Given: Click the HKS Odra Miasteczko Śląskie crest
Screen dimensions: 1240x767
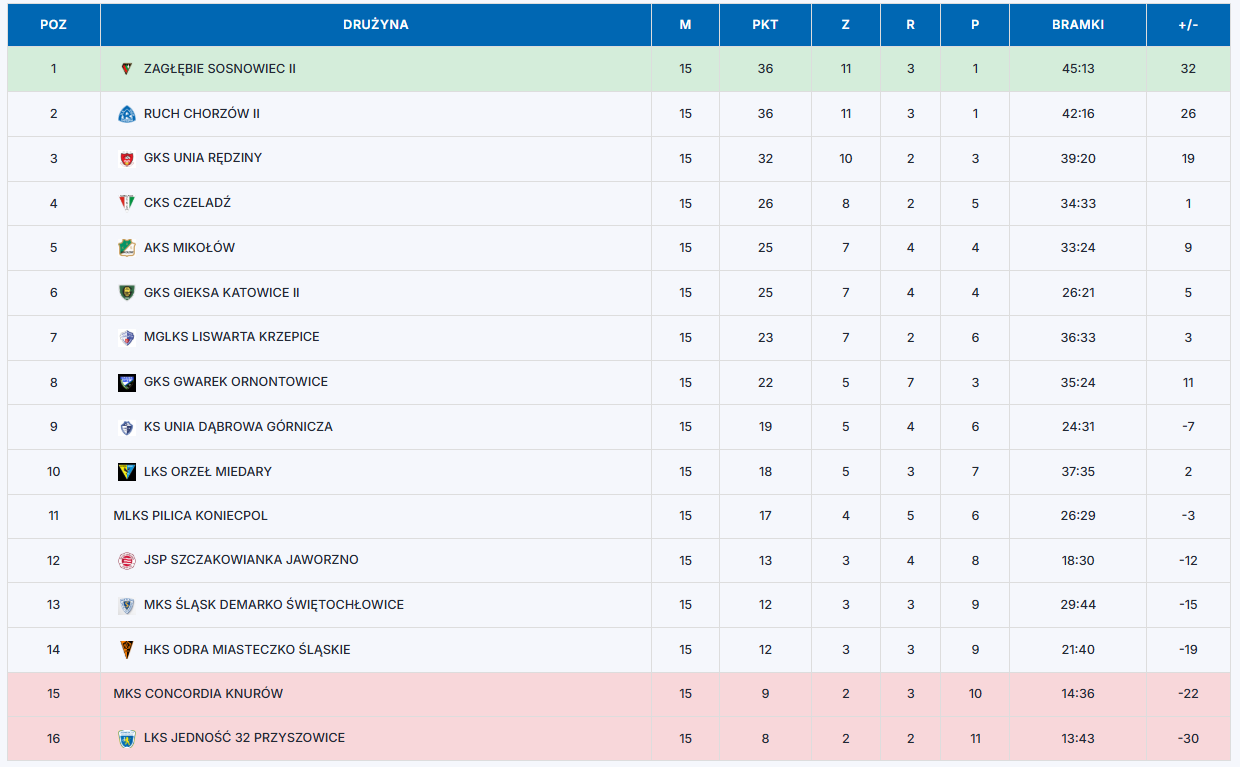Looking at the screenshot, I should [126, 650].
